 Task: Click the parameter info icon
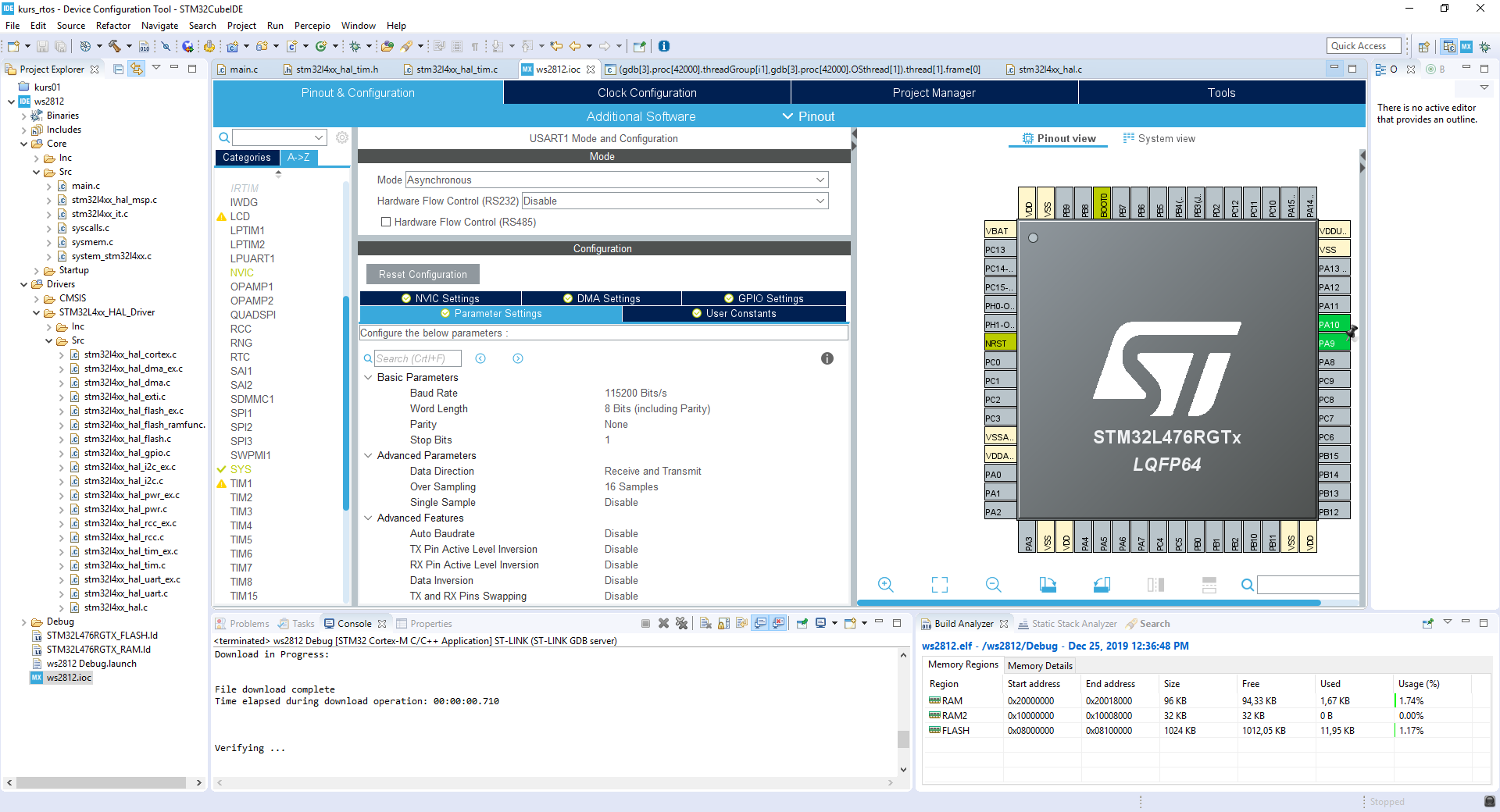tap(827, 358)
